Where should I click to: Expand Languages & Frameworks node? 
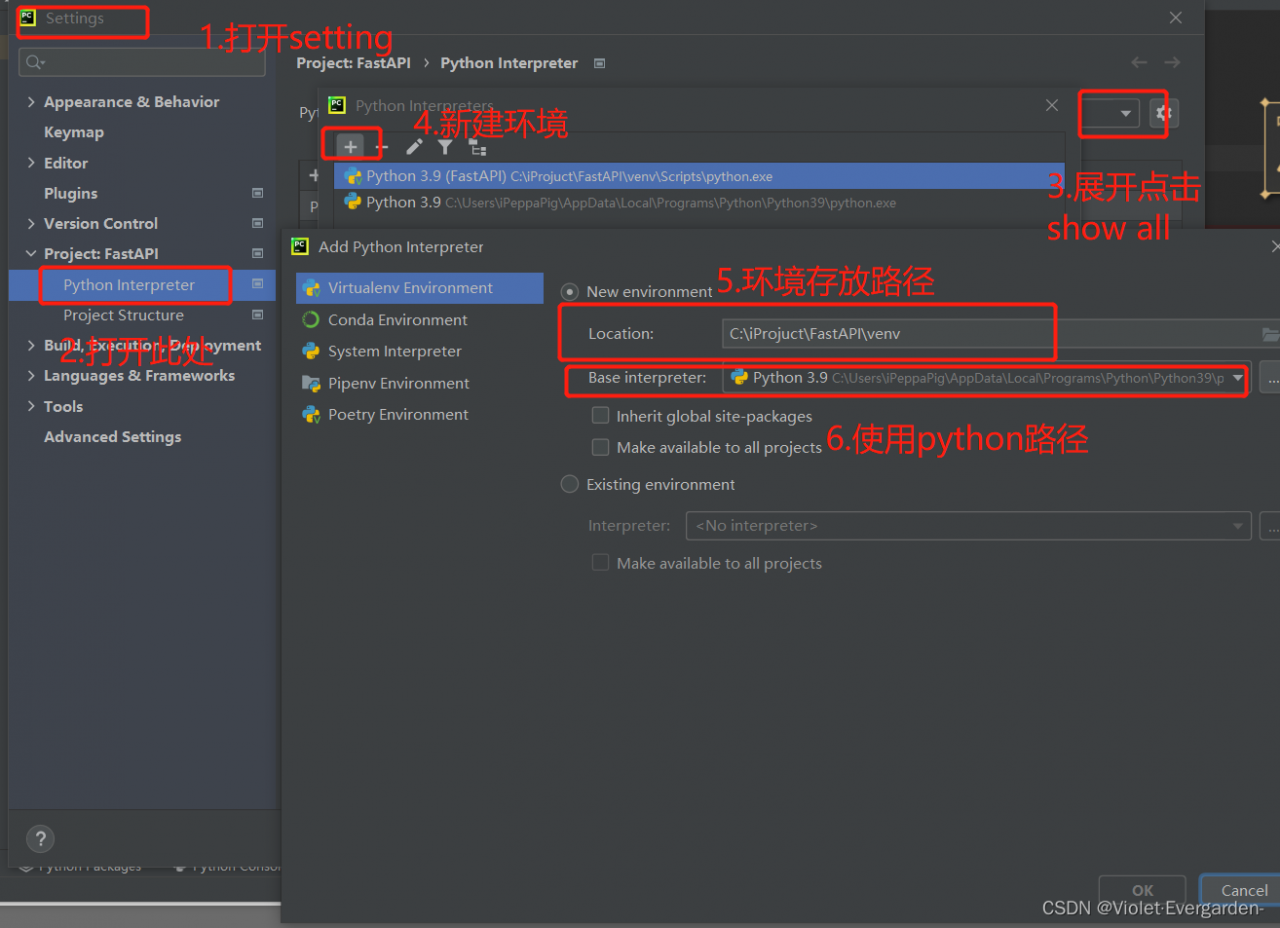32,376
